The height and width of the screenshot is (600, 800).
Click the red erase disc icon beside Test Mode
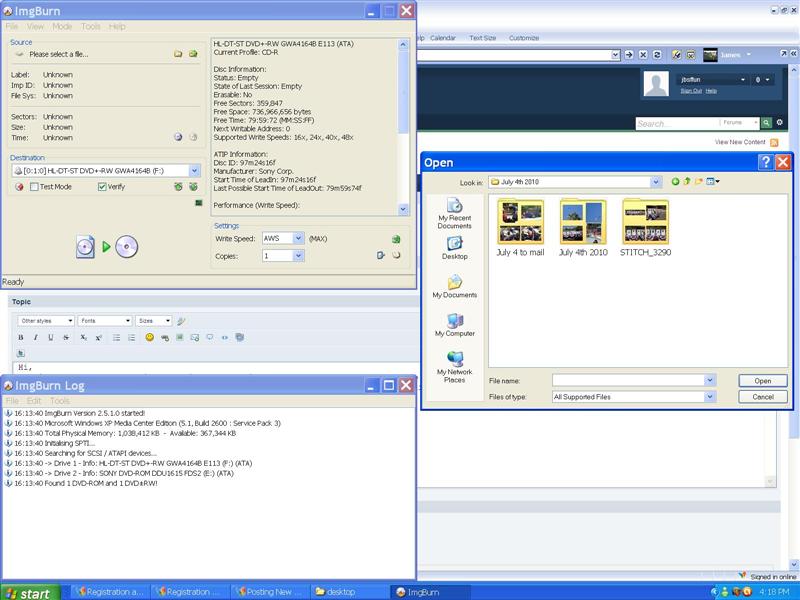[19, 187]
